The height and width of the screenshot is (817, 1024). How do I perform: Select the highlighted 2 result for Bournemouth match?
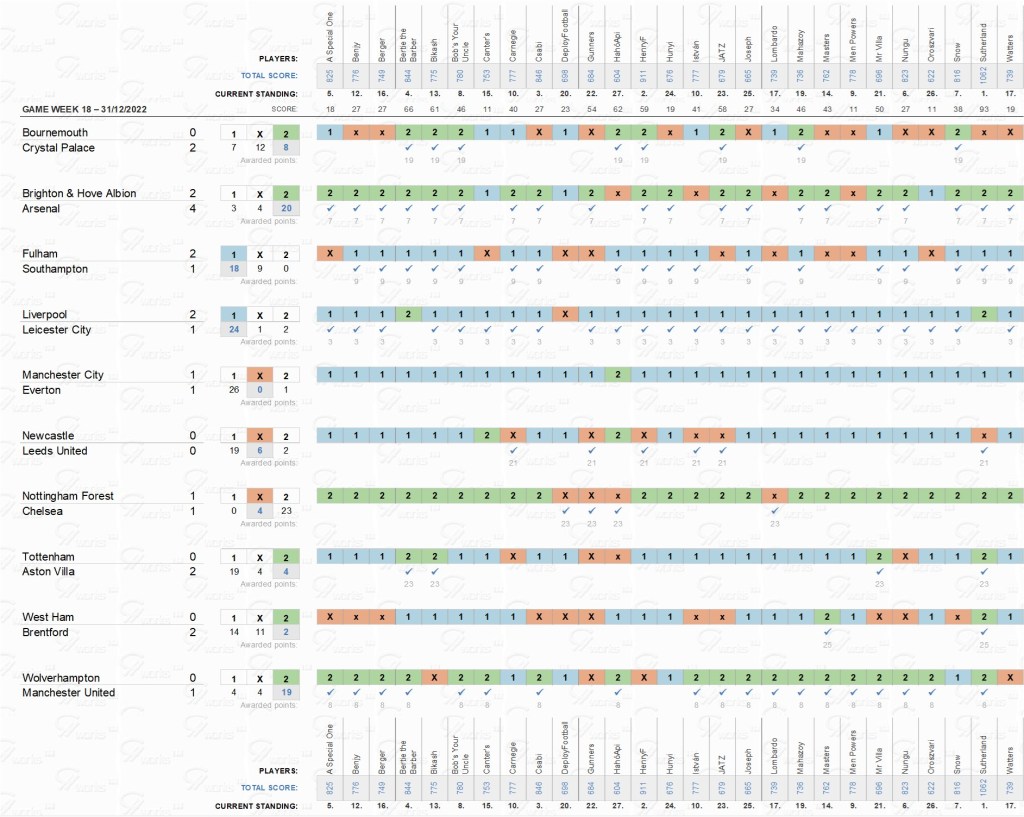[285, 133]
